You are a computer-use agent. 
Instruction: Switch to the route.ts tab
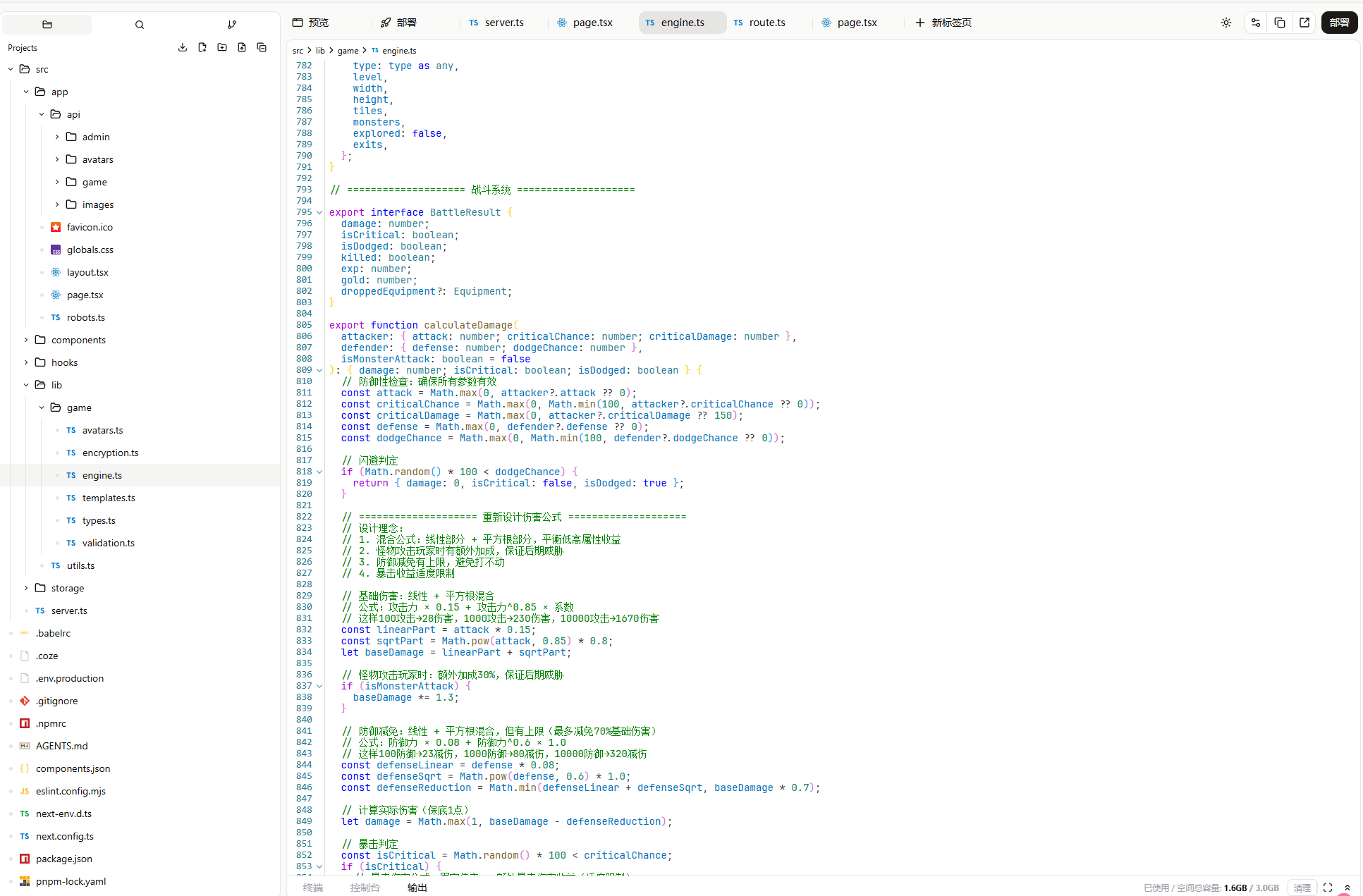click(766, 23)
